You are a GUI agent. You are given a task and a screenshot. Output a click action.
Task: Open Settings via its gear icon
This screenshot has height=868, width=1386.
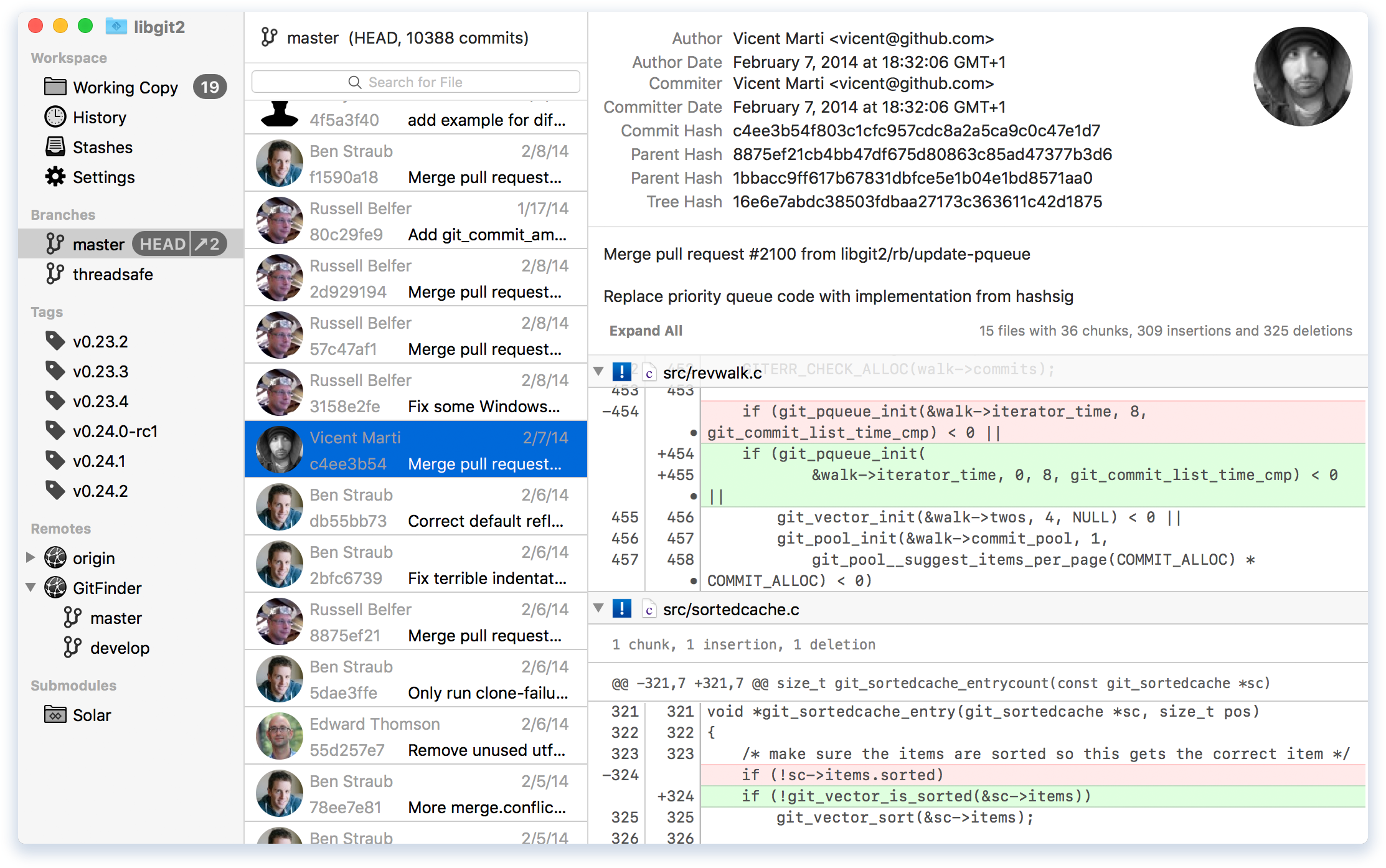click(55, 177)
